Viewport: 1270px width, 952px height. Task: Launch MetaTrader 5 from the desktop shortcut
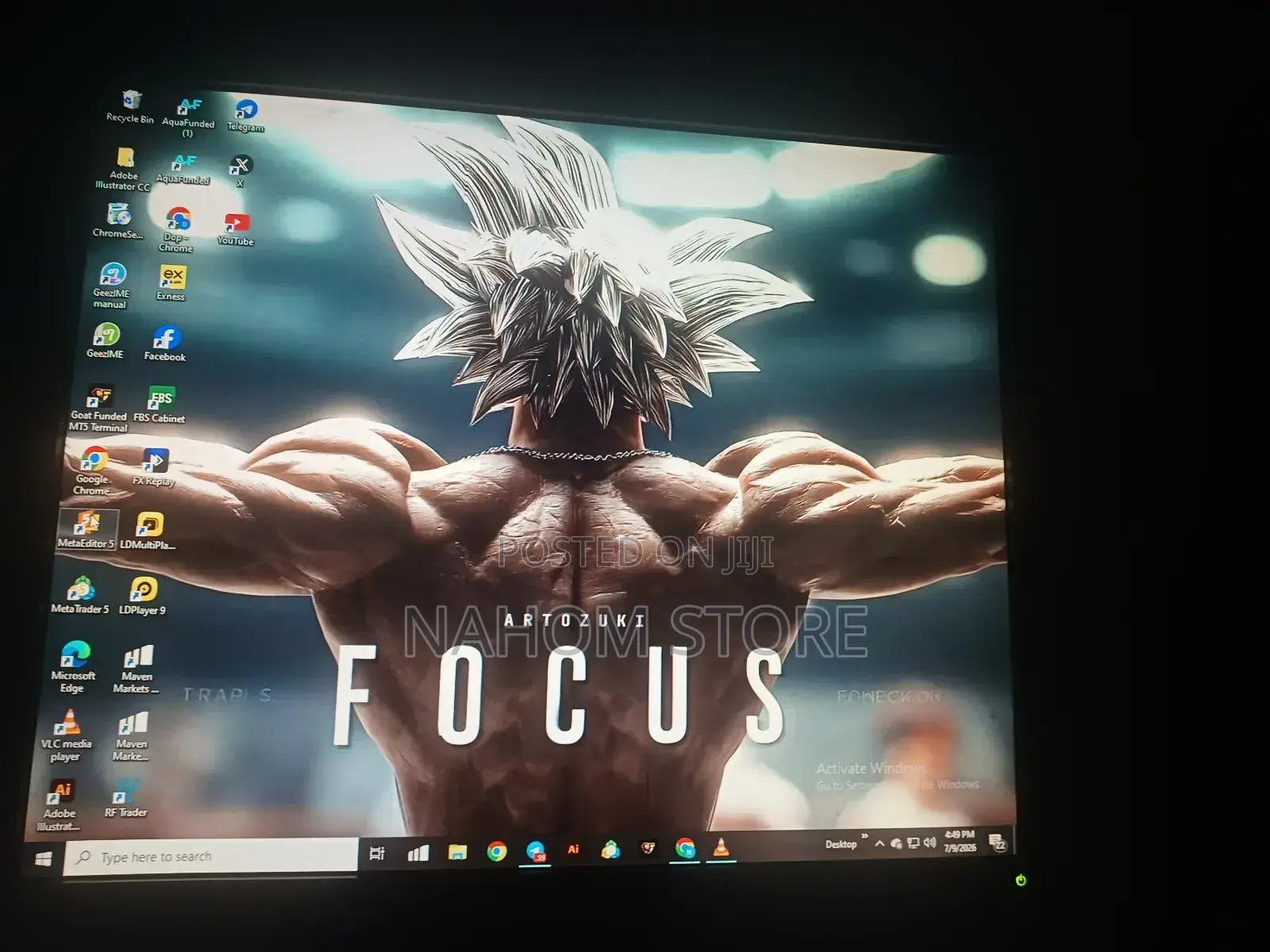[x=80, y=596]
